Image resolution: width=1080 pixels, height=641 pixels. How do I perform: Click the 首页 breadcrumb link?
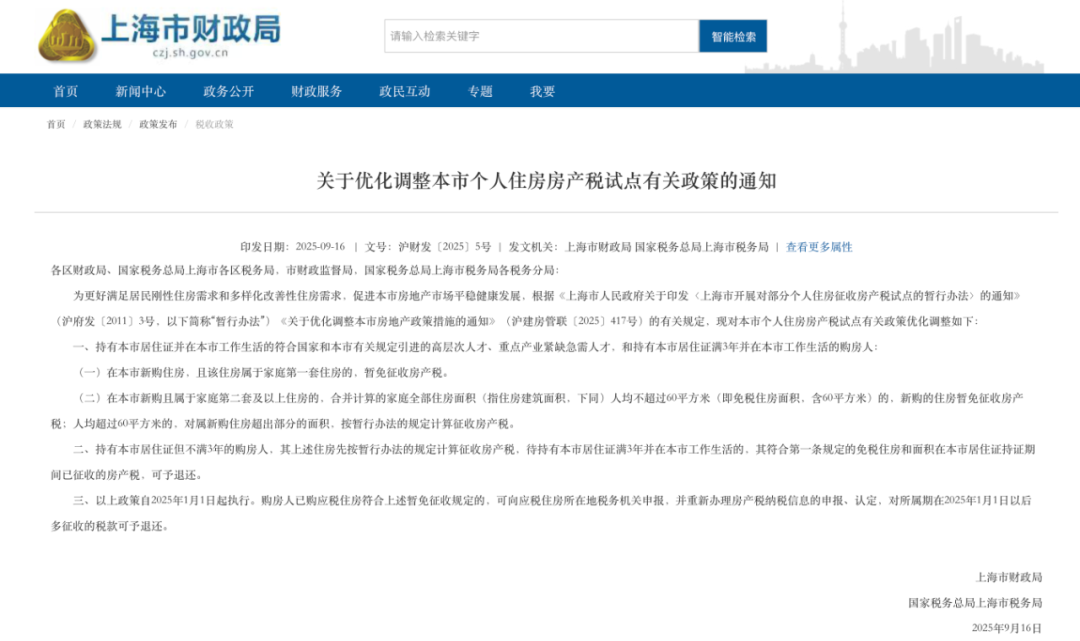(x=55, y=124)
